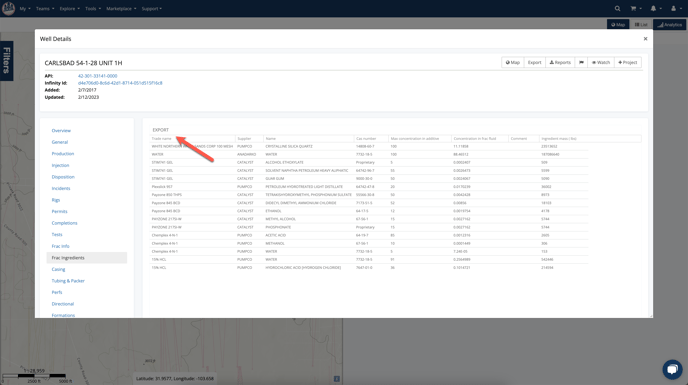
Task: Click the Reports button
Action: pos(560,62)
